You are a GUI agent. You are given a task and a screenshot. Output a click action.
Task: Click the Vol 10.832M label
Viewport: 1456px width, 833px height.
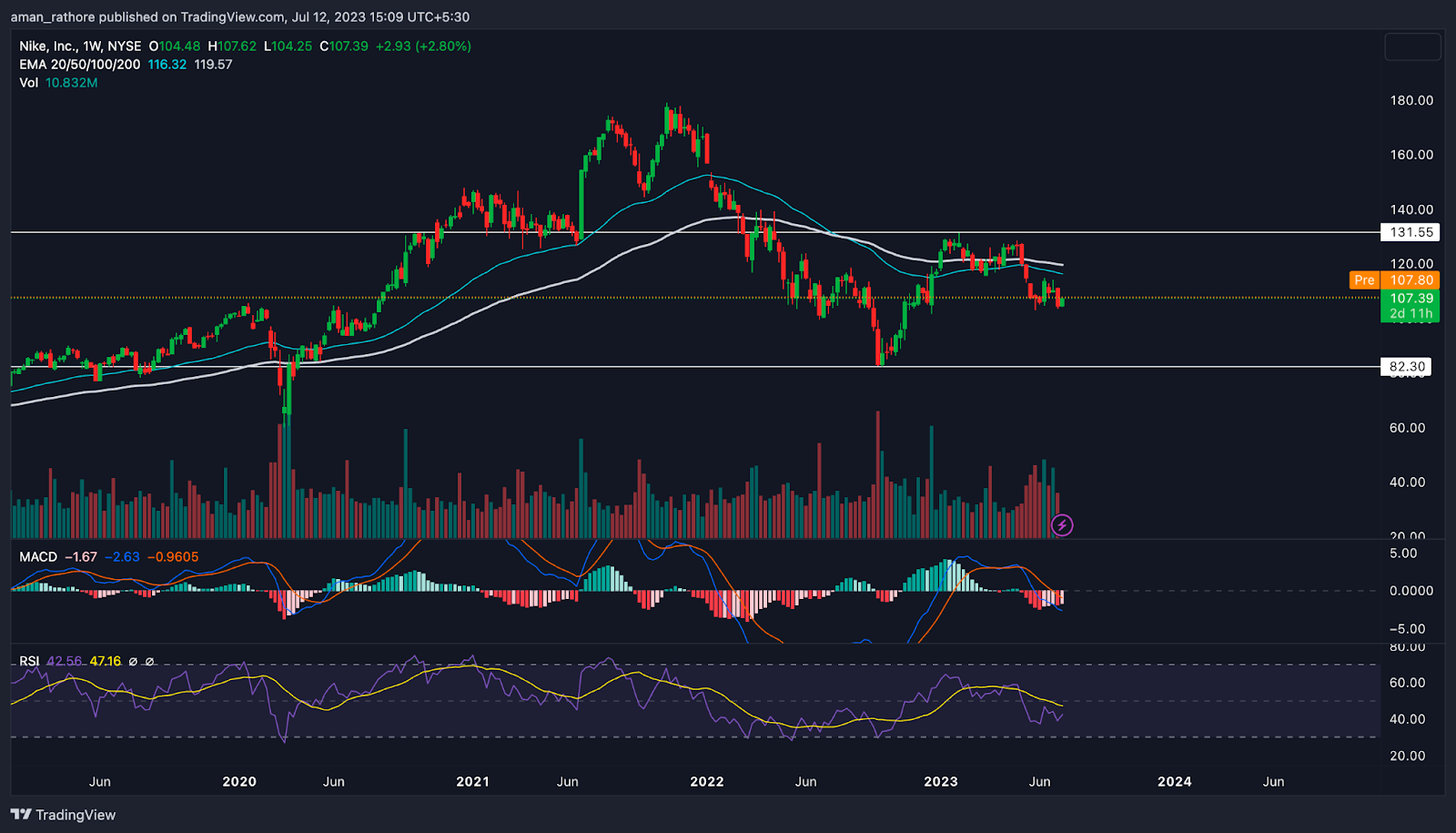tap(58, 83)
